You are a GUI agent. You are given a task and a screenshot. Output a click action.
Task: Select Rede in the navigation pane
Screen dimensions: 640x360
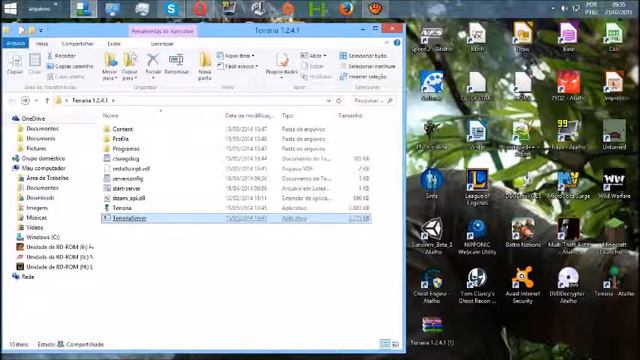[28, 277]
